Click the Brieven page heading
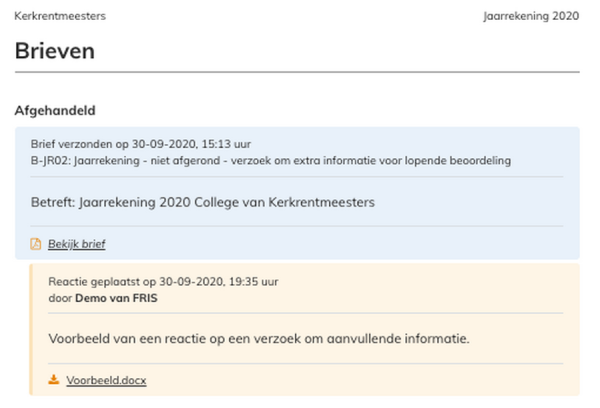 click(x=61, y=51)
